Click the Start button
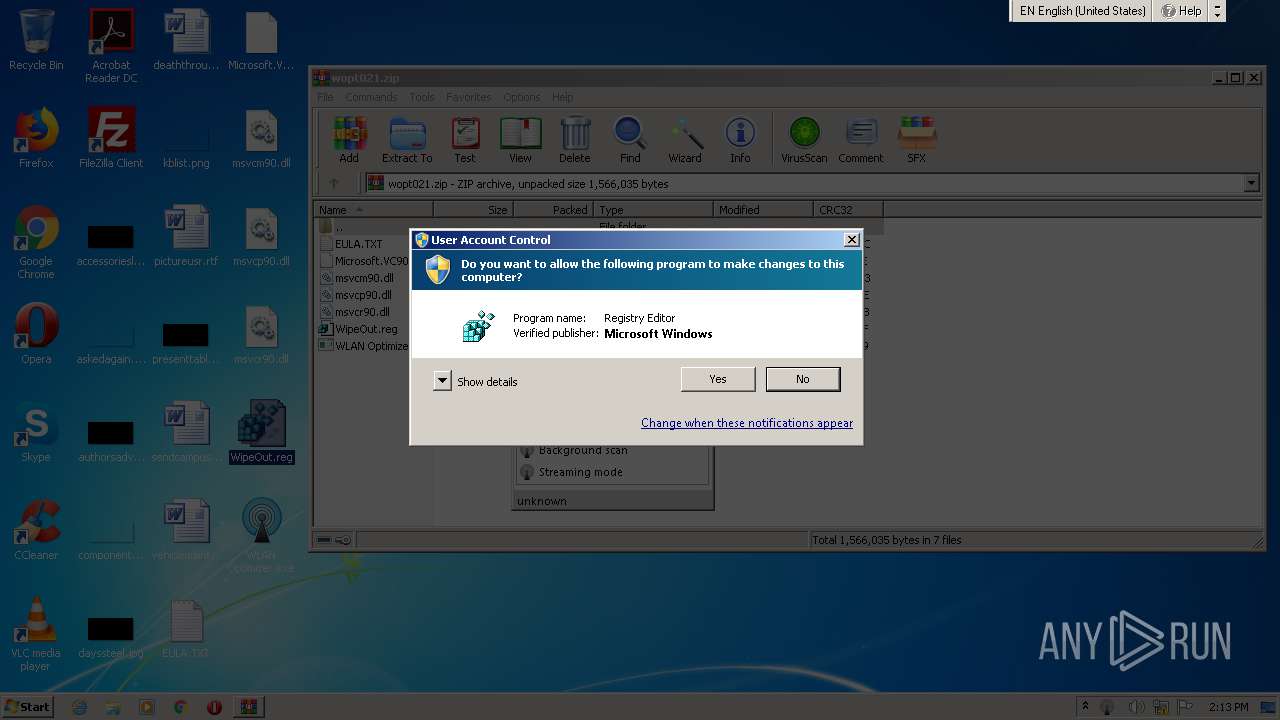 (x=28, y=707)
